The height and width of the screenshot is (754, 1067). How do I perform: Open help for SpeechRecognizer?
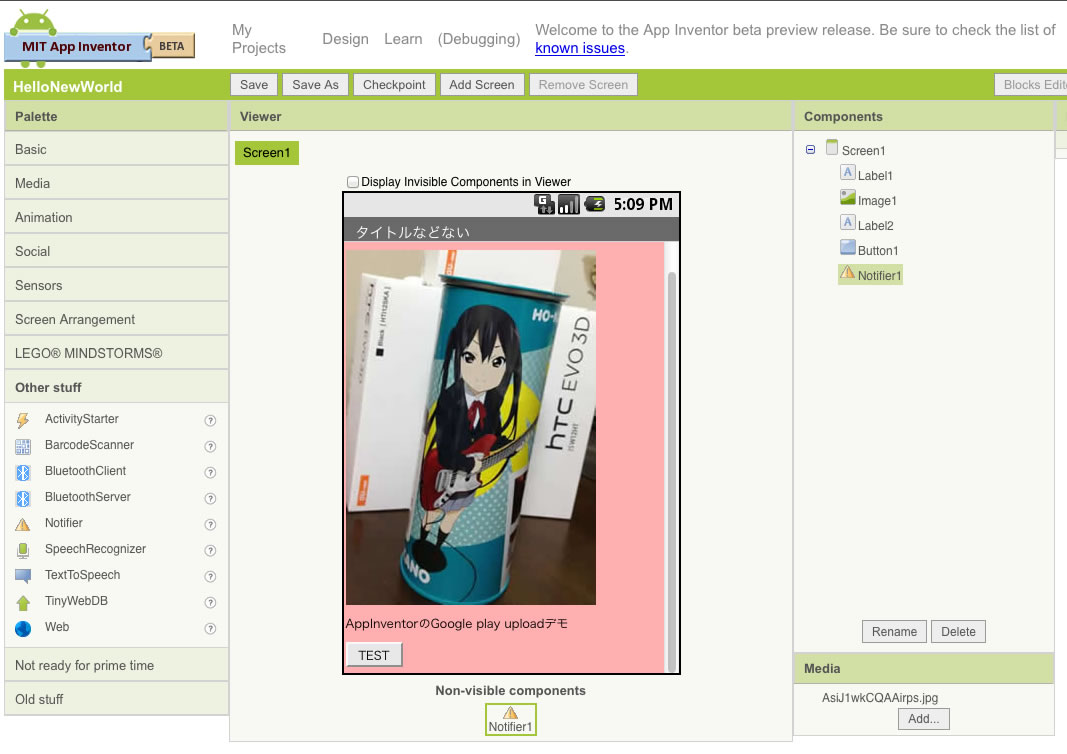click(210, 550)
